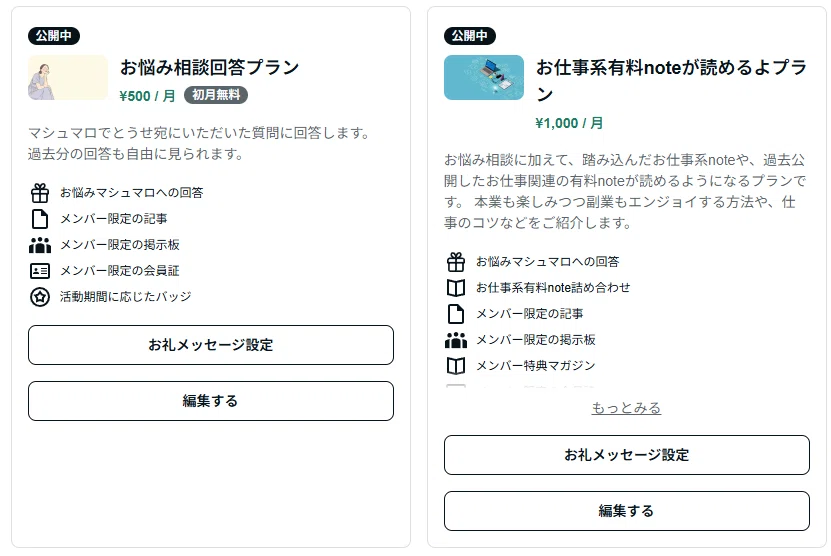Image resolution: width=831 pixels, height=556 pixels.
Task: Click the お悩み相談回答プラン title
Action: (209, 67)
